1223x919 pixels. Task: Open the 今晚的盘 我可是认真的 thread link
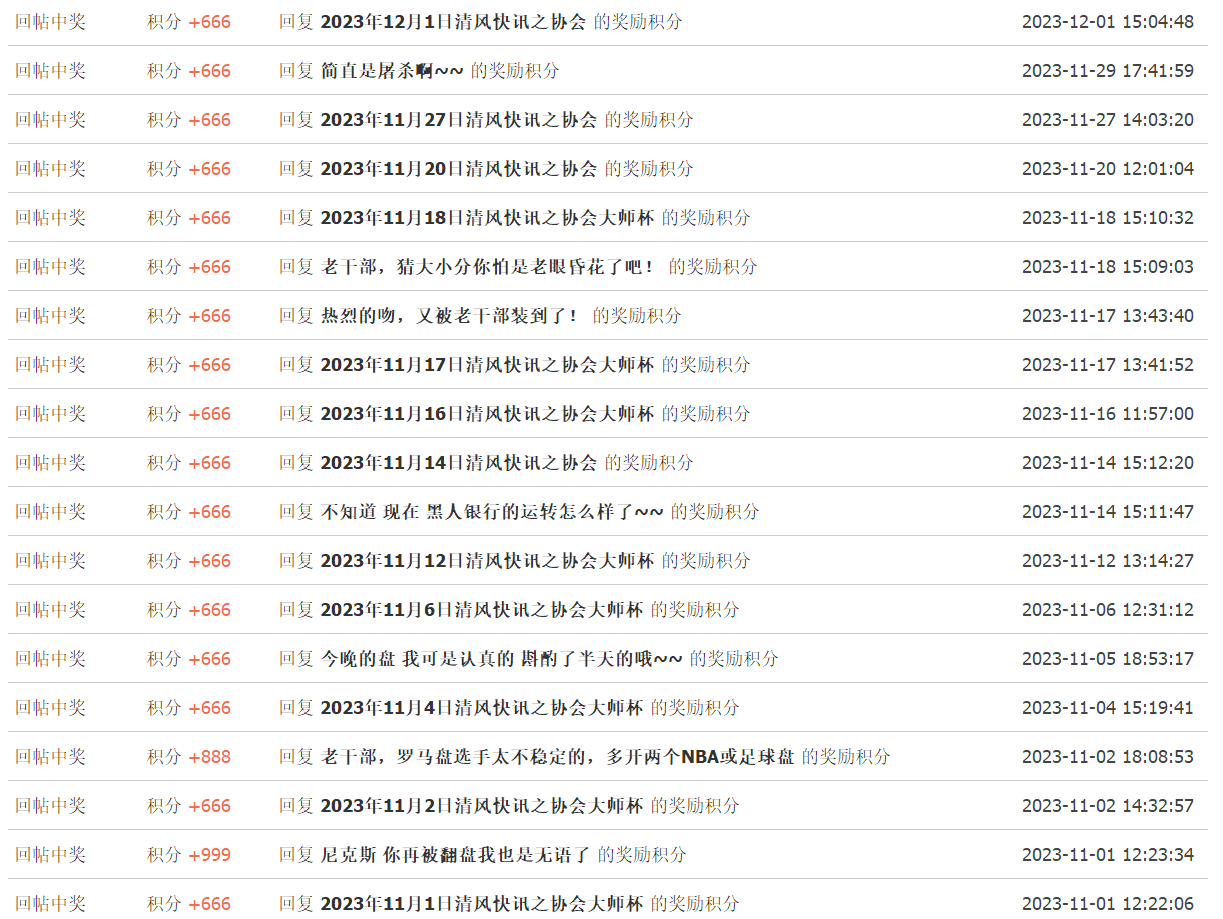[501, 659]
